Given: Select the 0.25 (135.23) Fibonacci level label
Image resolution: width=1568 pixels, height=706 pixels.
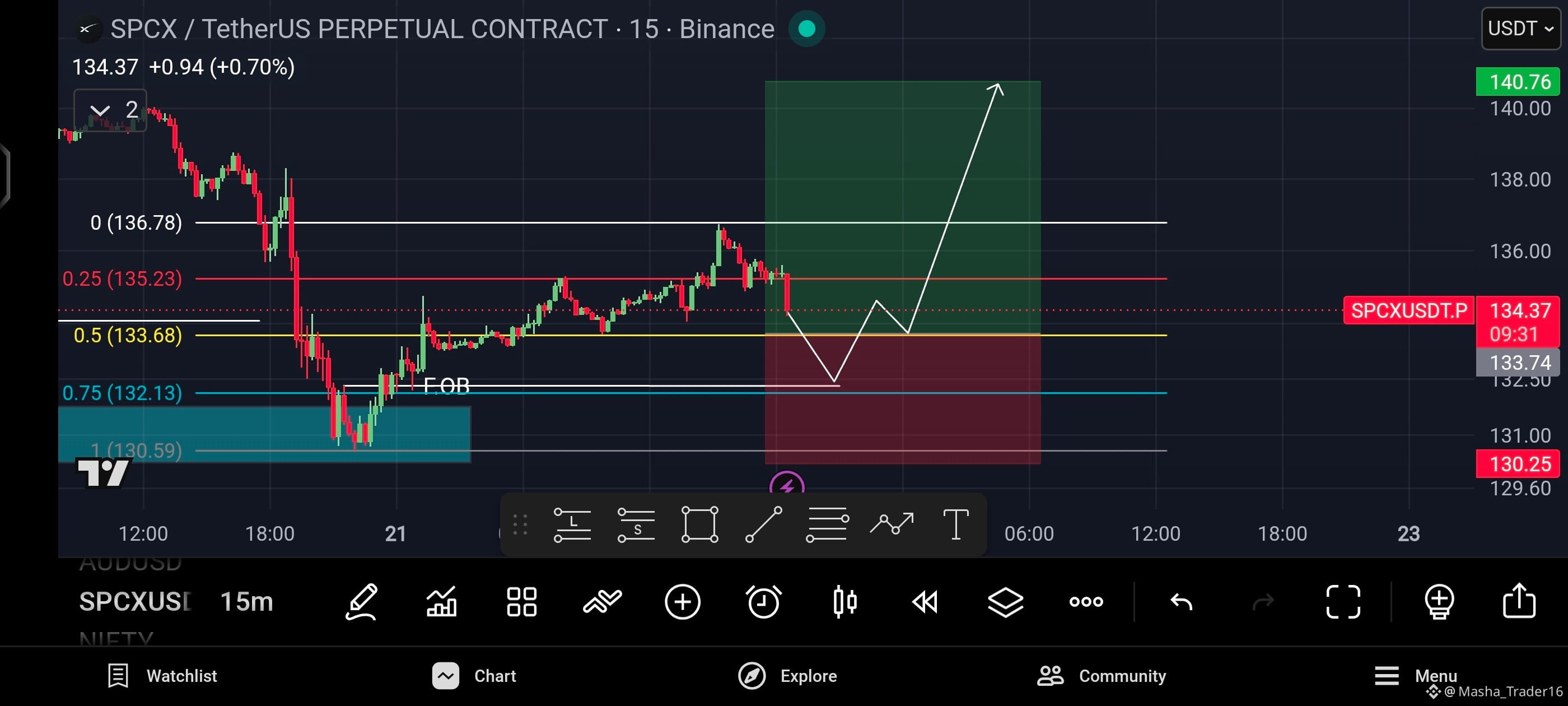Looking at the screenshot, I should (x=122, y=279).
